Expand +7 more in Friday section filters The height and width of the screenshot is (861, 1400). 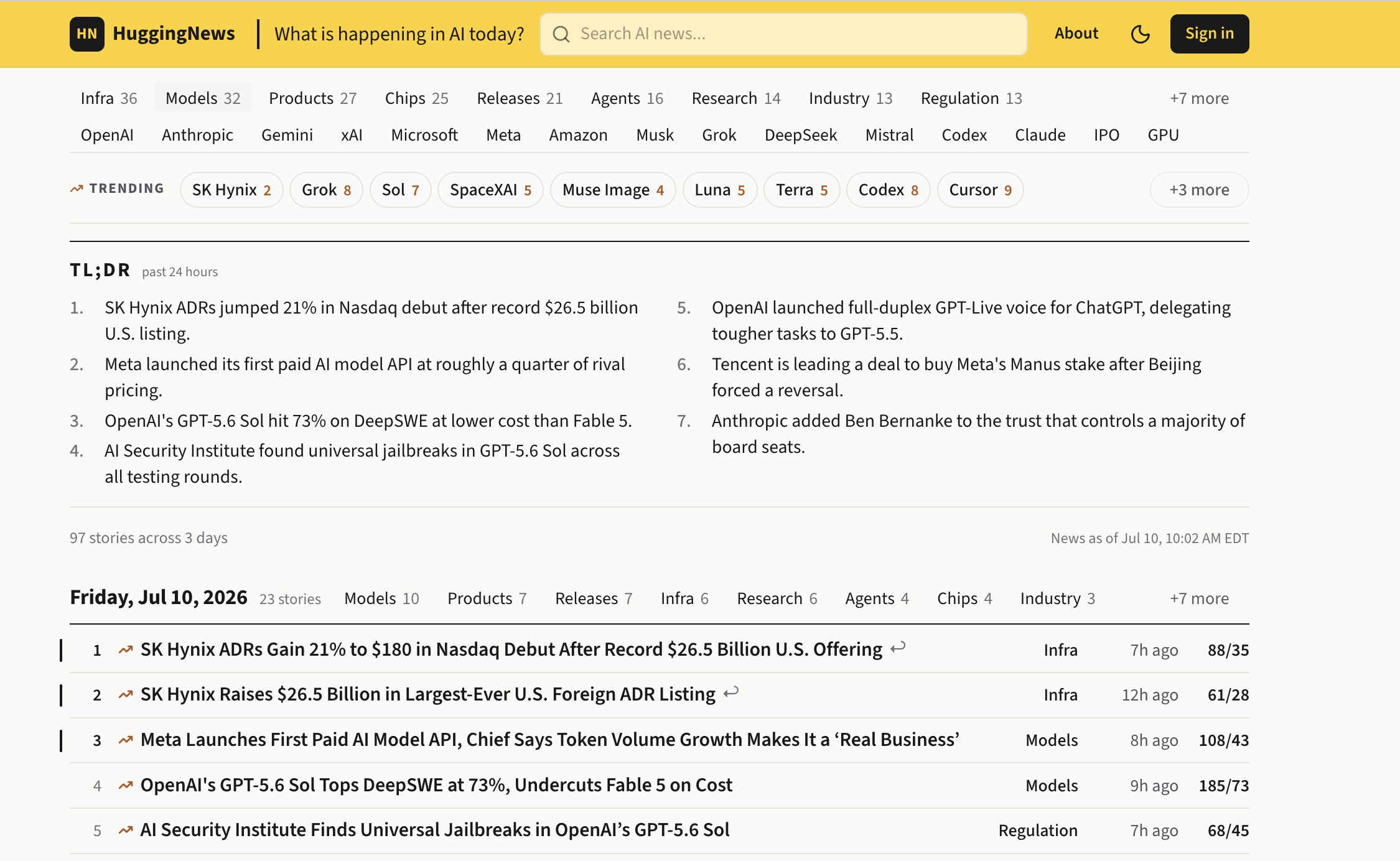pyautogui.click(x=1199, y=598)
